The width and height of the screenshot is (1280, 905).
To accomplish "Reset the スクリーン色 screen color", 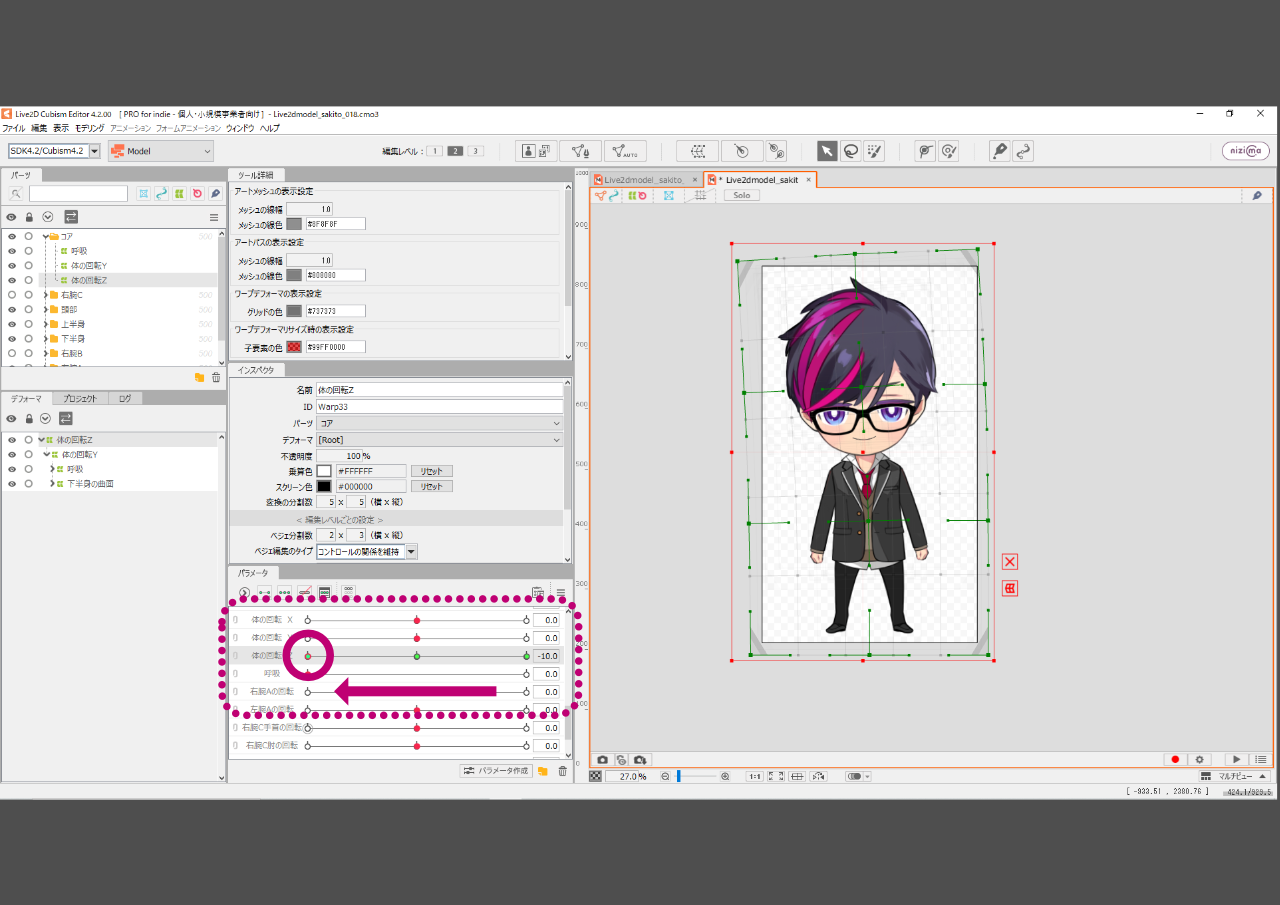I will [x=431, y=487].
